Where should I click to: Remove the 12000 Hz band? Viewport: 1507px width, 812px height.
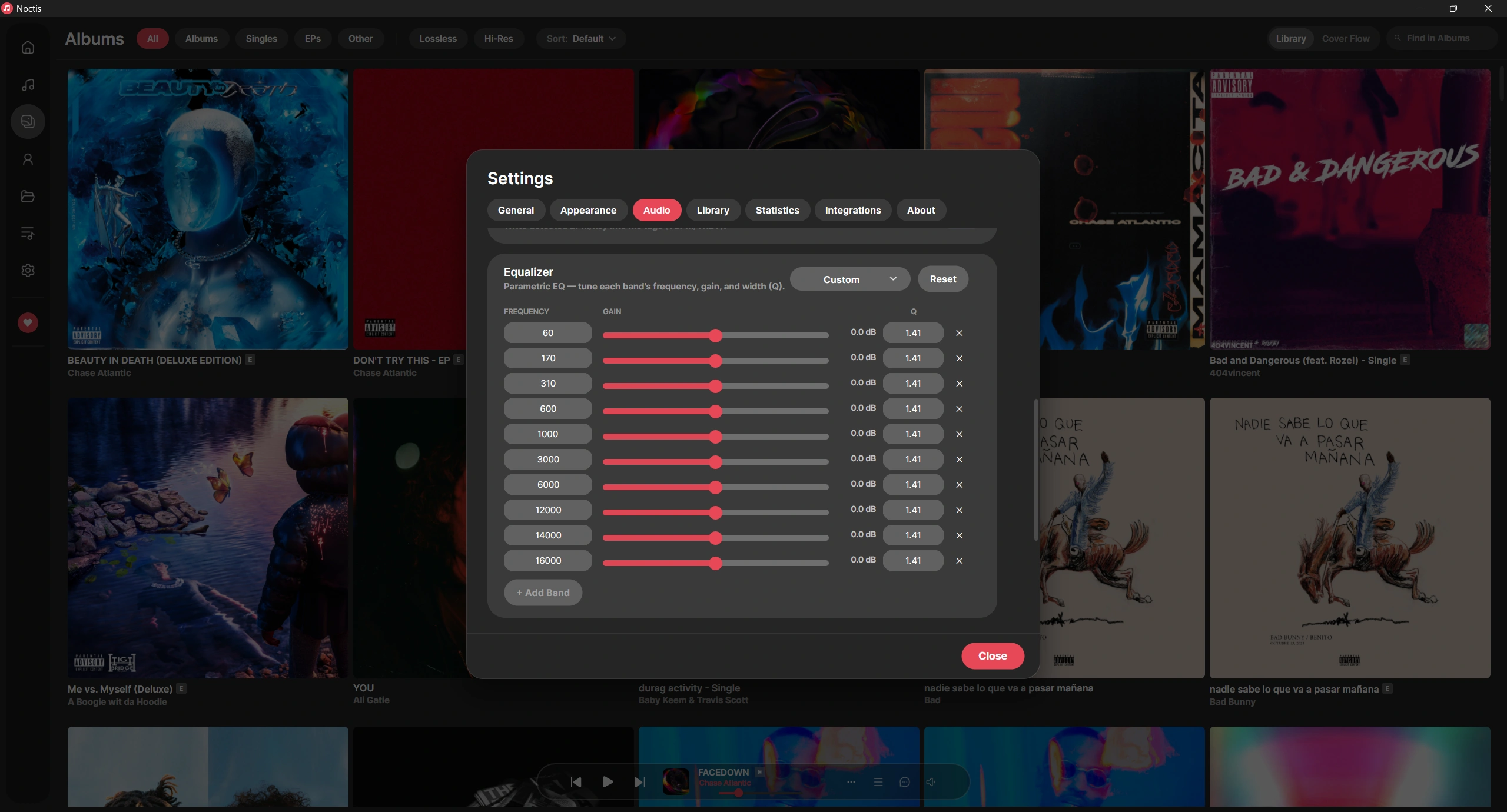pos(960,510)
